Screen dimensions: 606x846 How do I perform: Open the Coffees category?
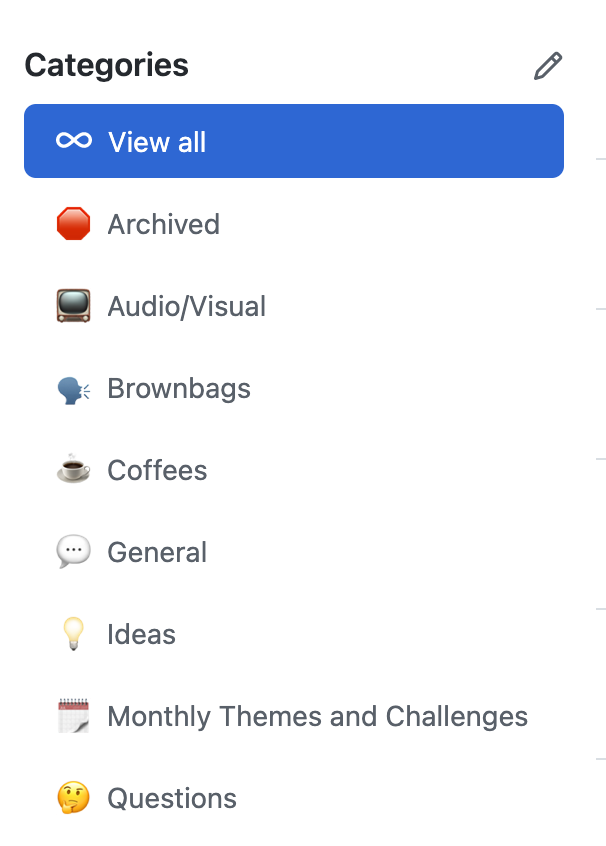[x=294, y=470]
